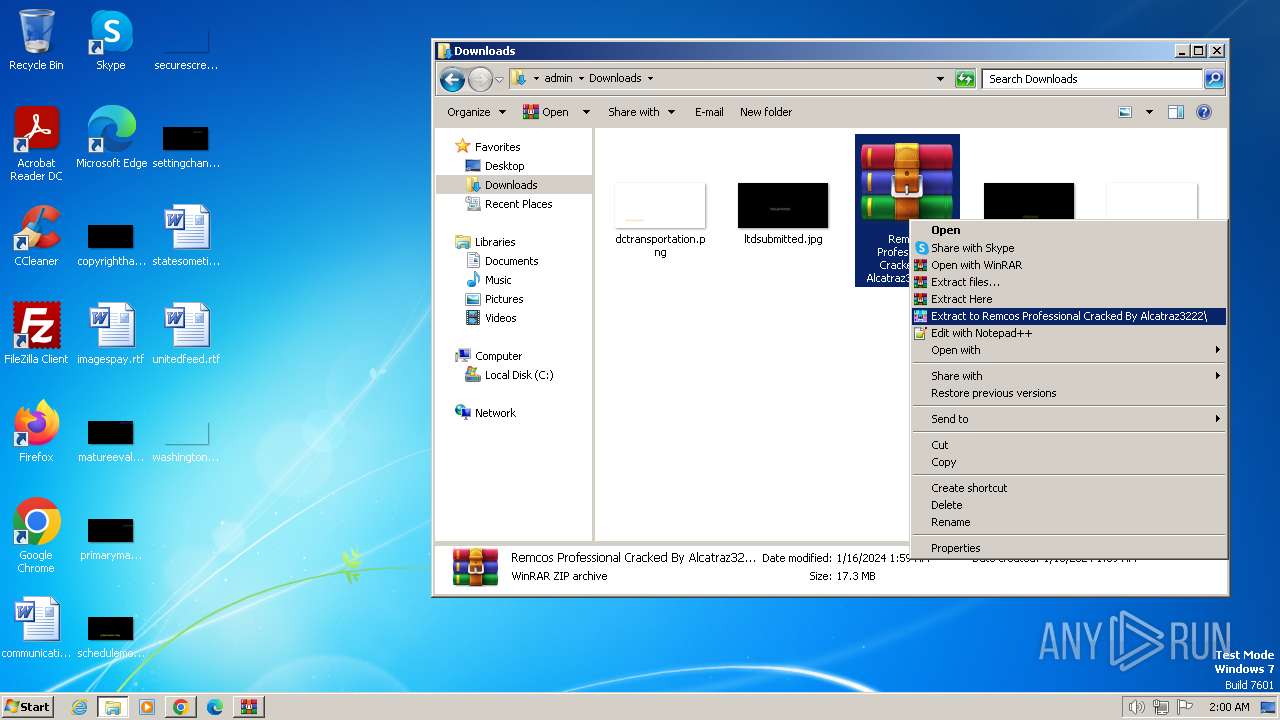Launch Microsoft Edge desktop shortcut
Viewport: 1280px width, 720px height.
coord(111,138)
